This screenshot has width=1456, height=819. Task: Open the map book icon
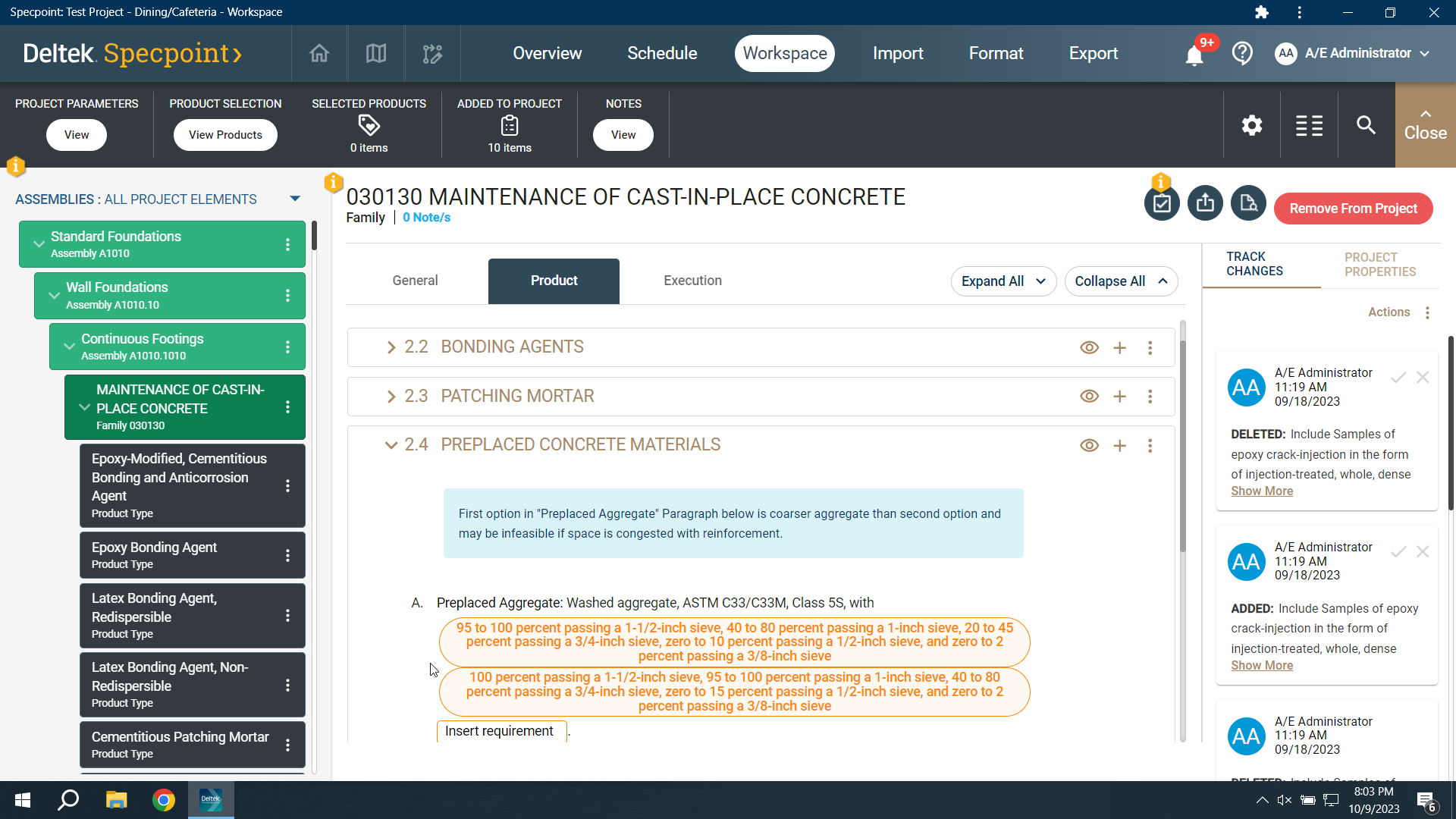click(x=376, y=54)
